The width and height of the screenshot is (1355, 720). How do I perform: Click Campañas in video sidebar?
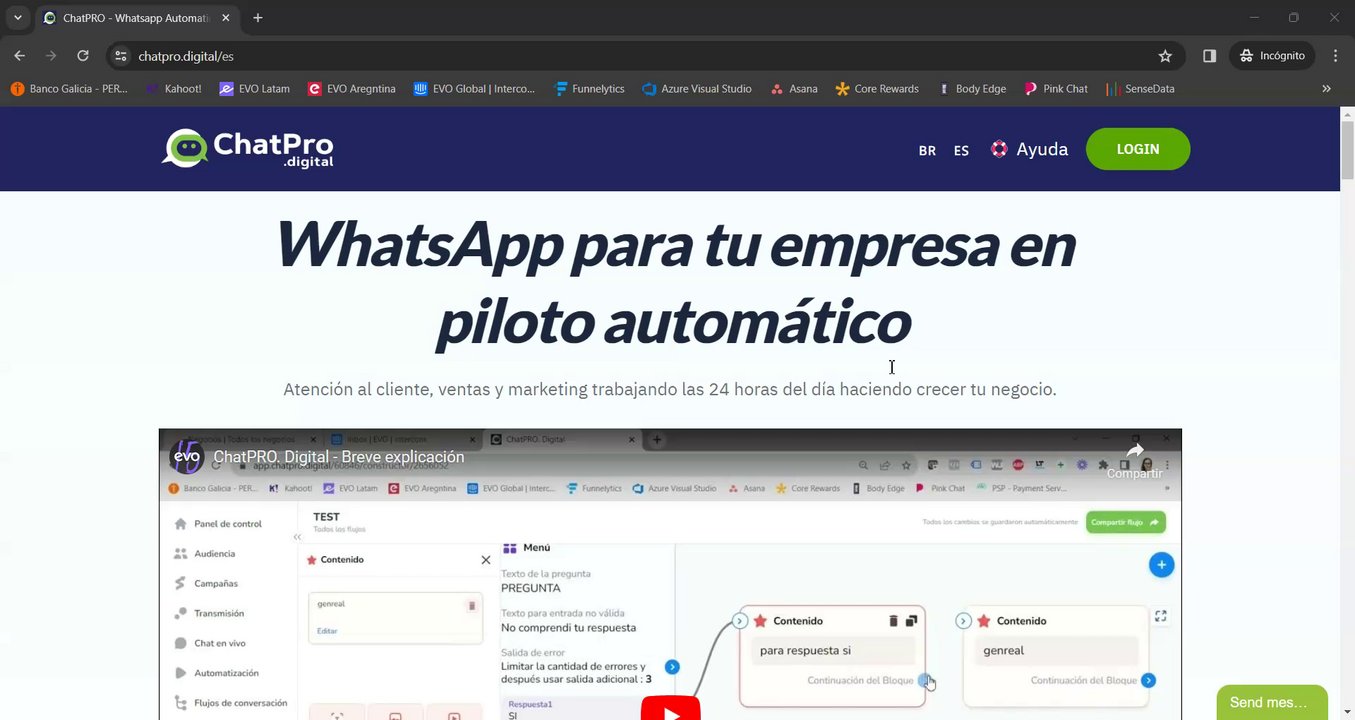tap(206, 583)
